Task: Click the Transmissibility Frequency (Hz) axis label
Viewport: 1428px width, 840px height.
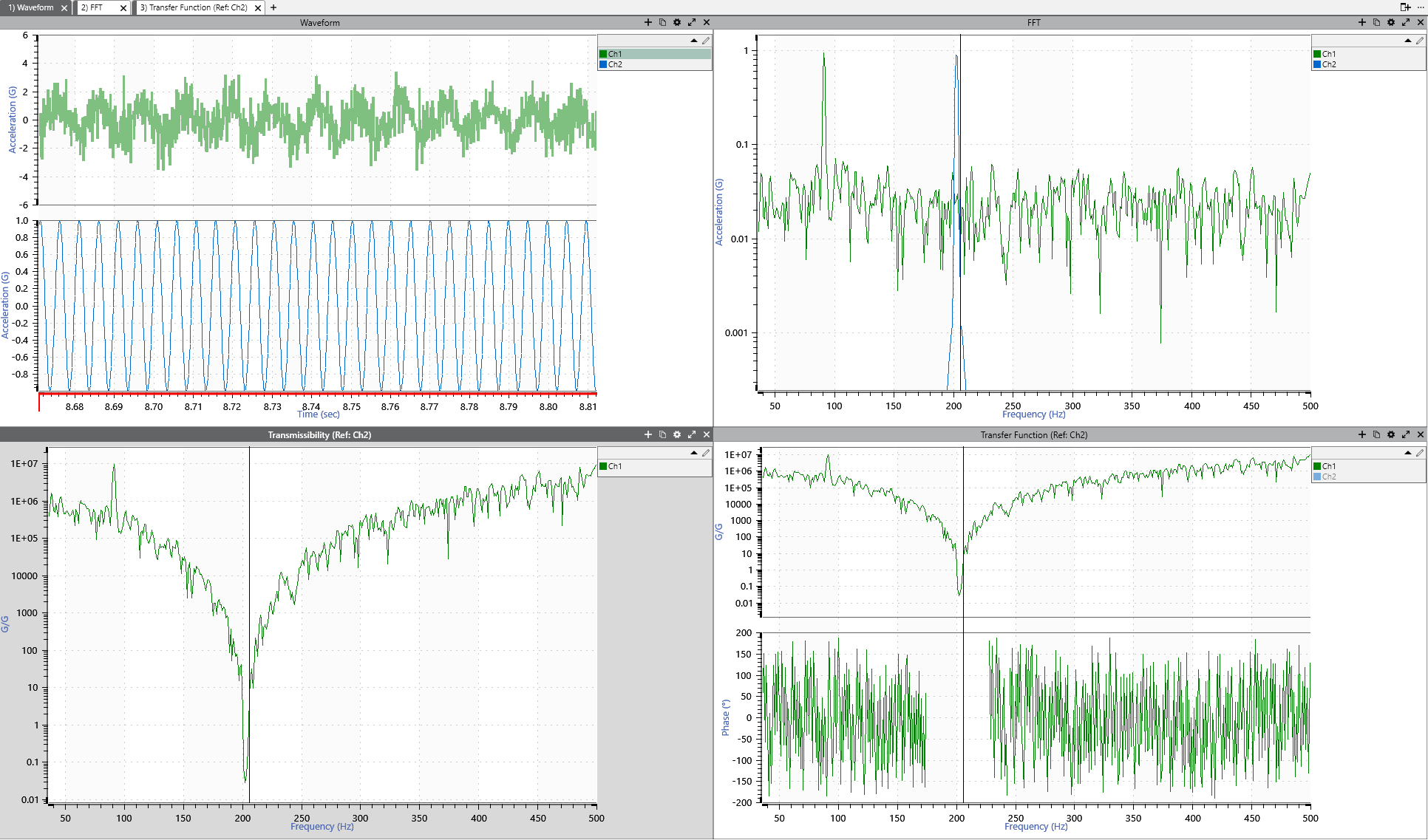Action: 322,827
